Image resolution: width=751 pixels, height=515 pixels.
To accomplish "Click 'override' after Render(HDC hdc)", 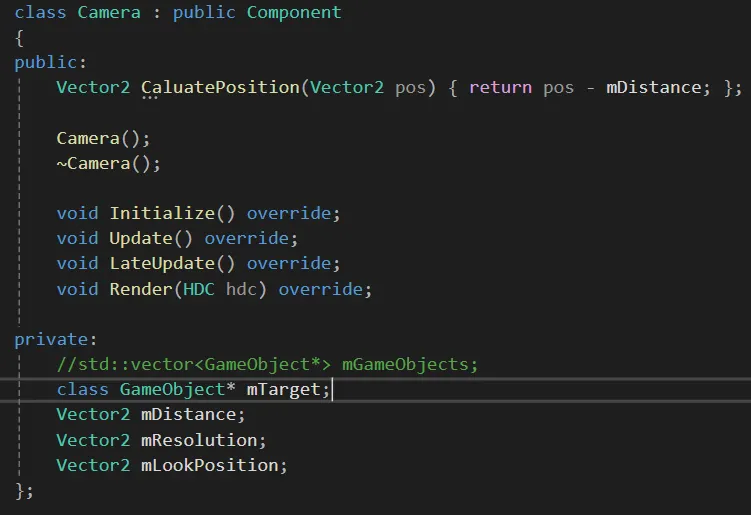I will click(320, 289).
